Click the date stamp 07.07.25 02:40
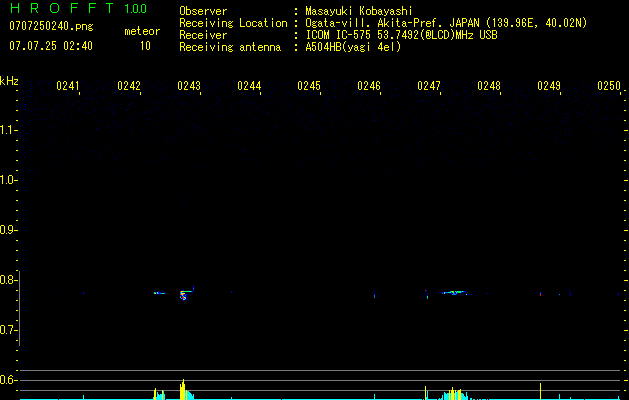The height and width of the screenshot is (400, 629). (51, 45)
